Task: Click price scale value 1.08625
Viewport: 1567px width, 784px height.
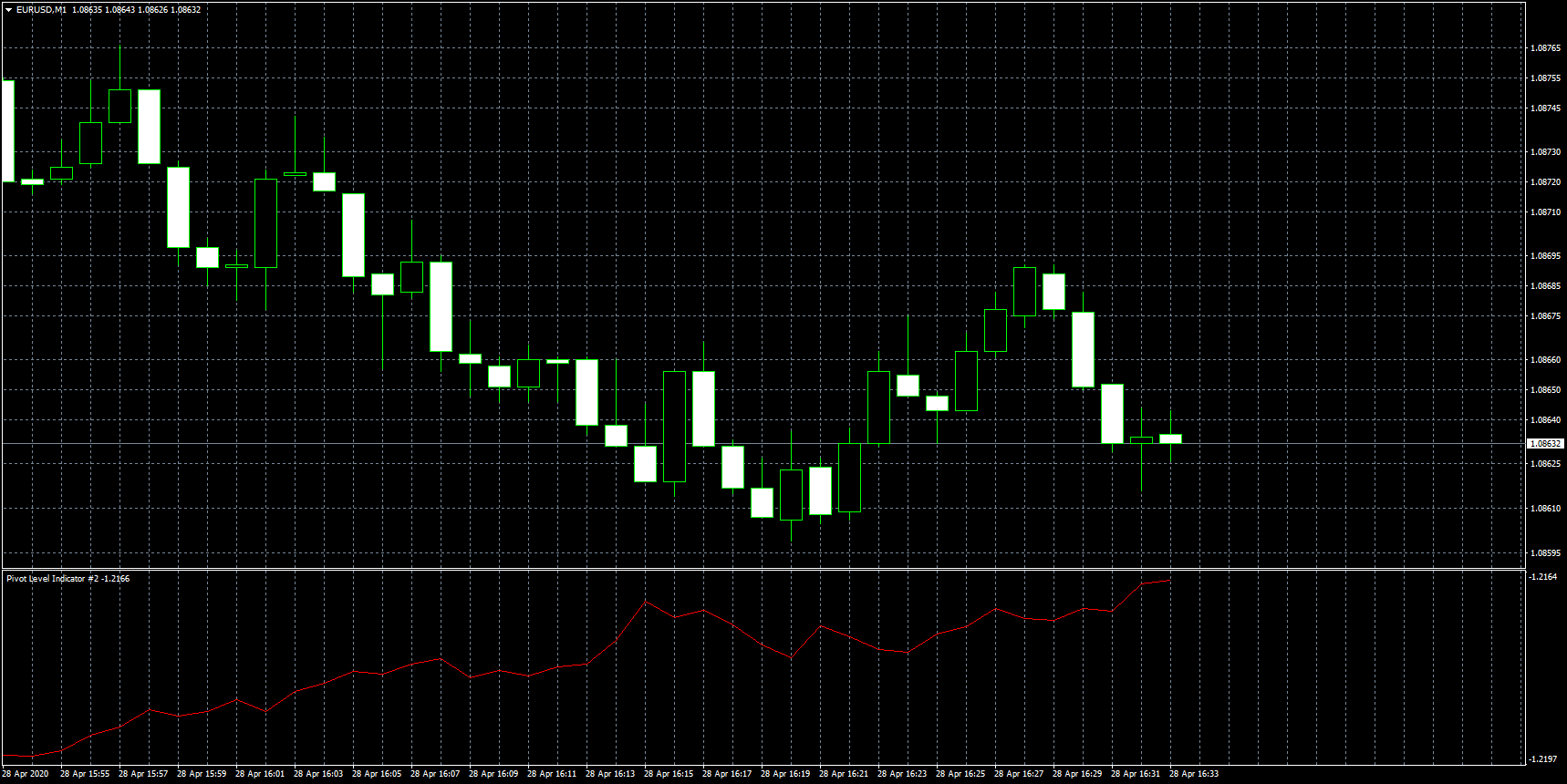Action: pyautogui.click(x=1545, y=464)
